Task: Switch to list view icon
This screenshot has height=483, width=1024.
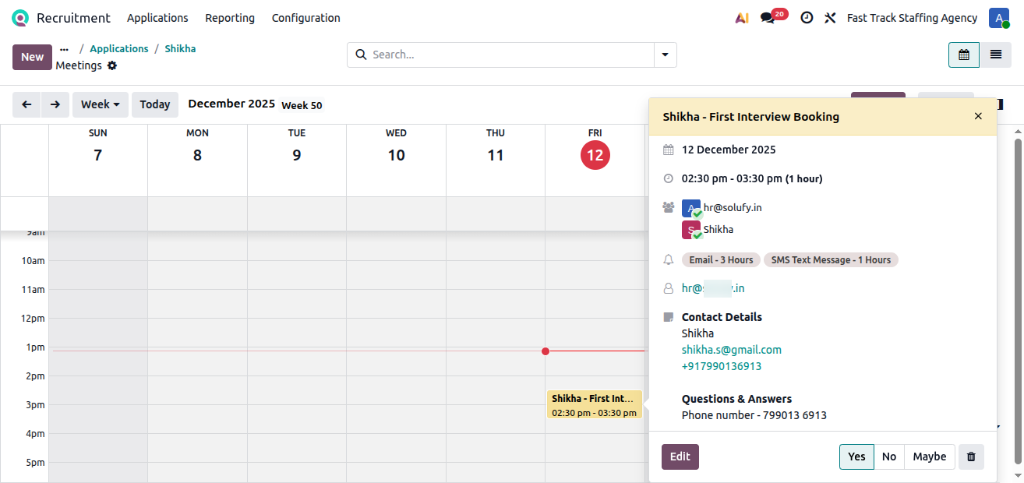Action: coord(995,55)
